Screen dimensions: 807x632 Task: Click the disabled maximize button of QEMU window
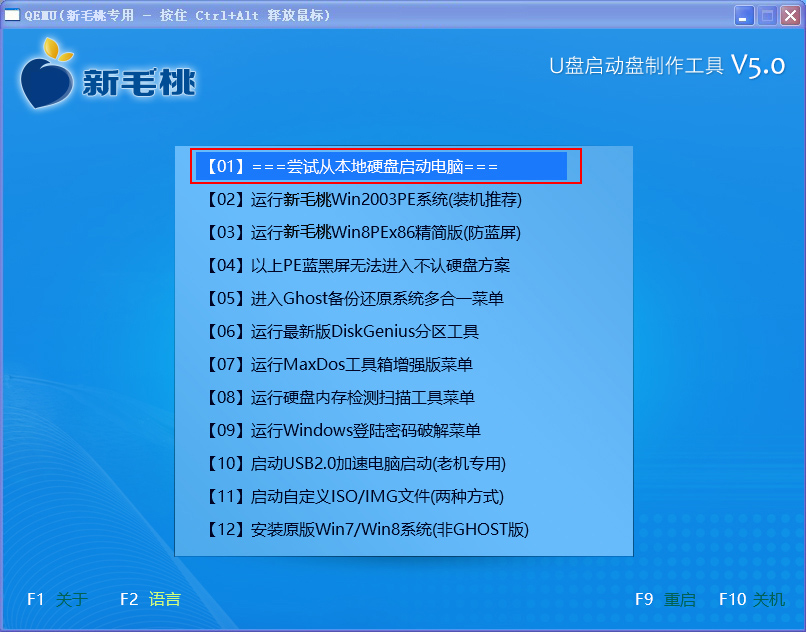coord(767,15)
